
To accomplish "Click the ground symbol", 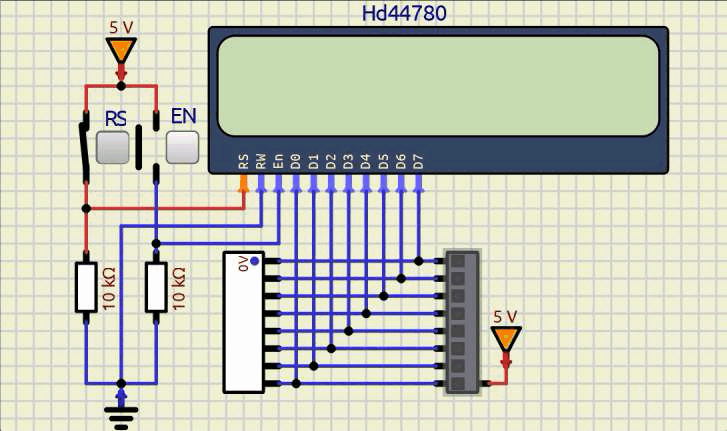I will [x=121, y=412].
